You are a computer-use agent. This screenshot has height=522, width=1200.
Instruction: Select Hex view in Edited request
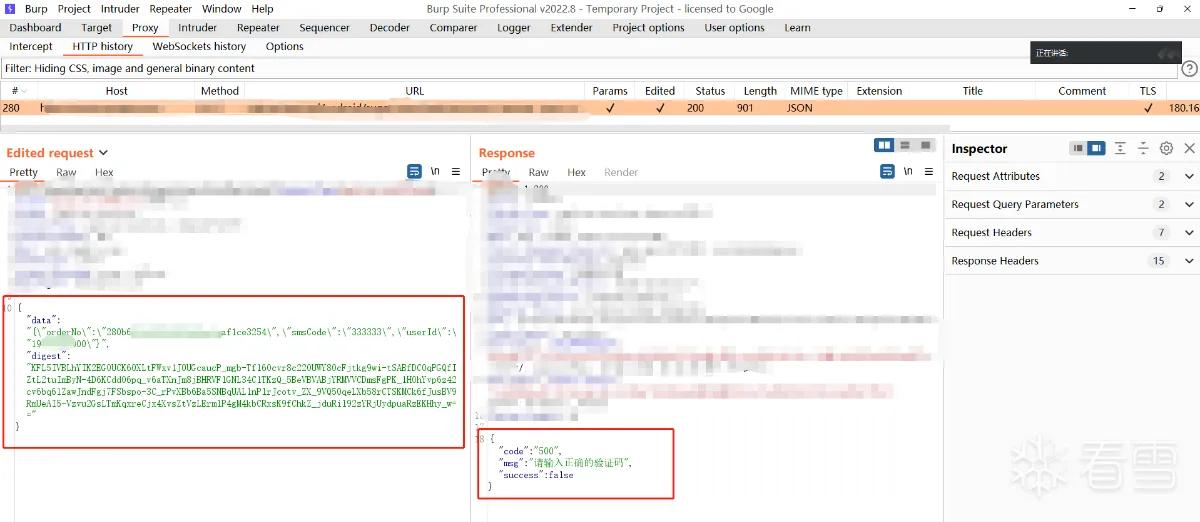click(x=104, y=173)
